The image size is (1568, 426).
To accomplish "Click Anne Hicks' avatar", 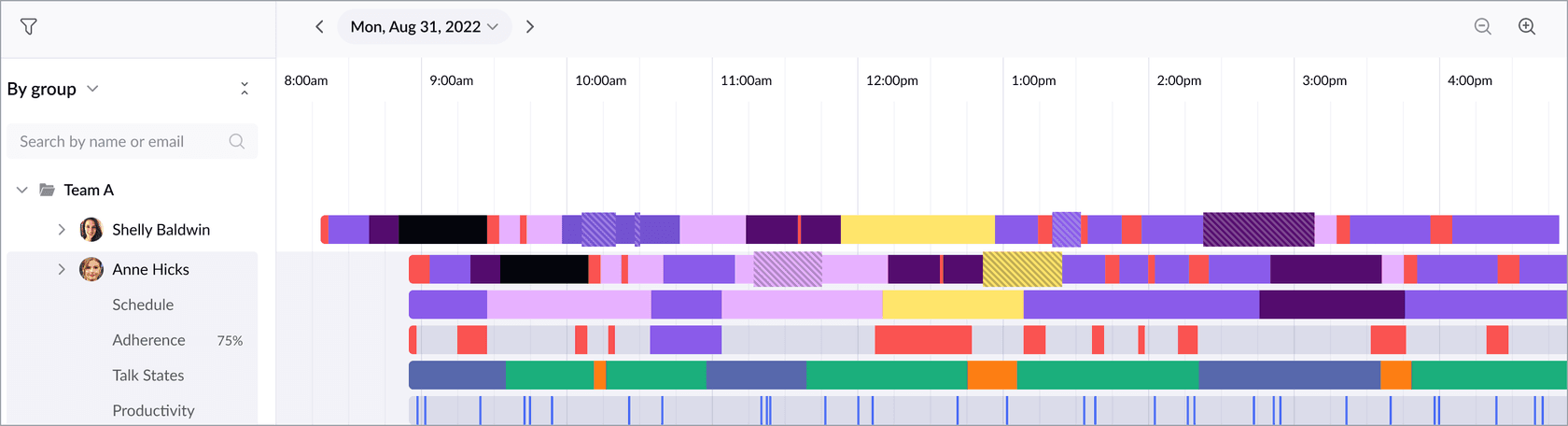I will click(91, 269).
